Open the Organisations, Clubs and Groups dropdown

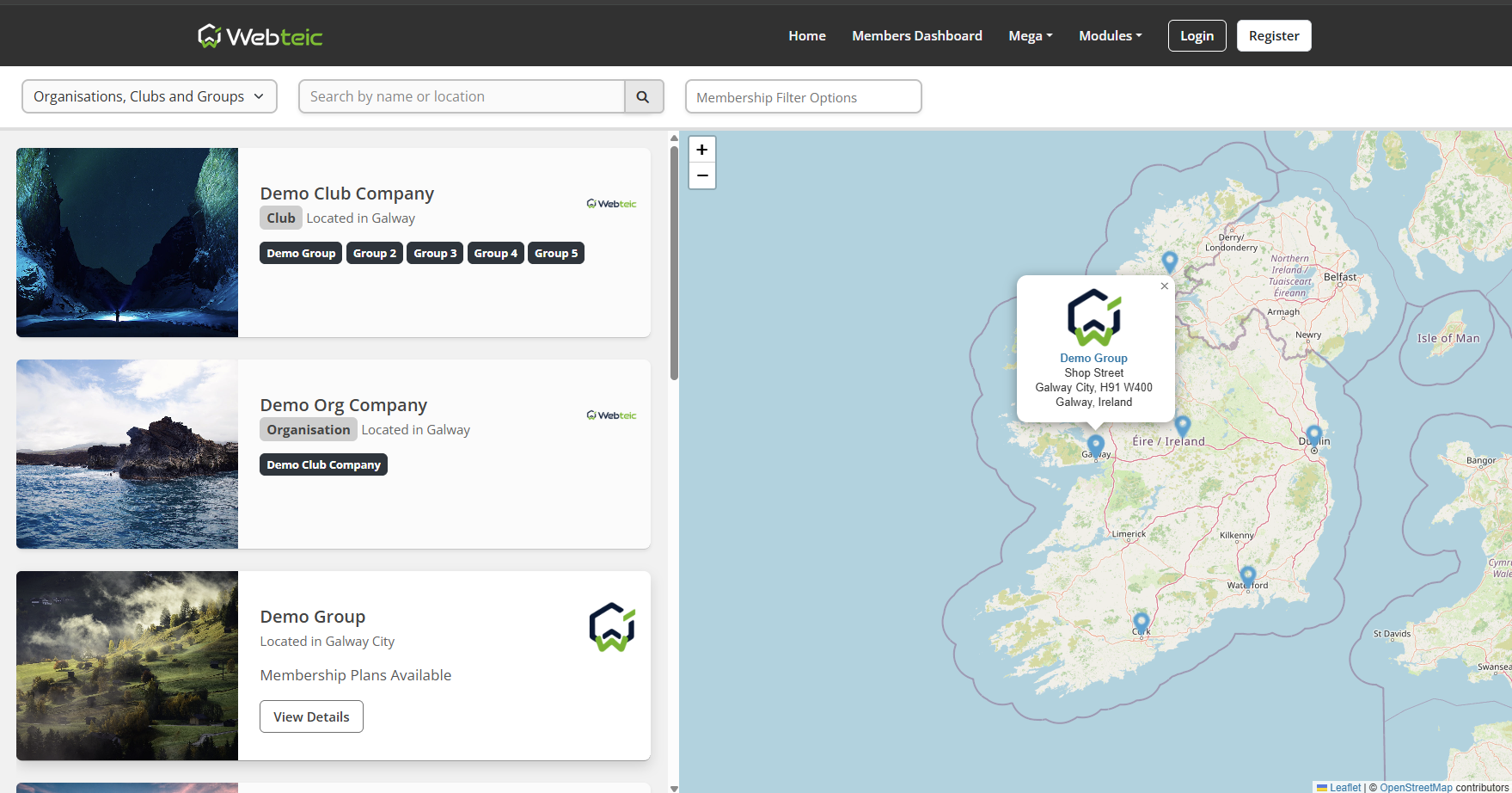150,96
